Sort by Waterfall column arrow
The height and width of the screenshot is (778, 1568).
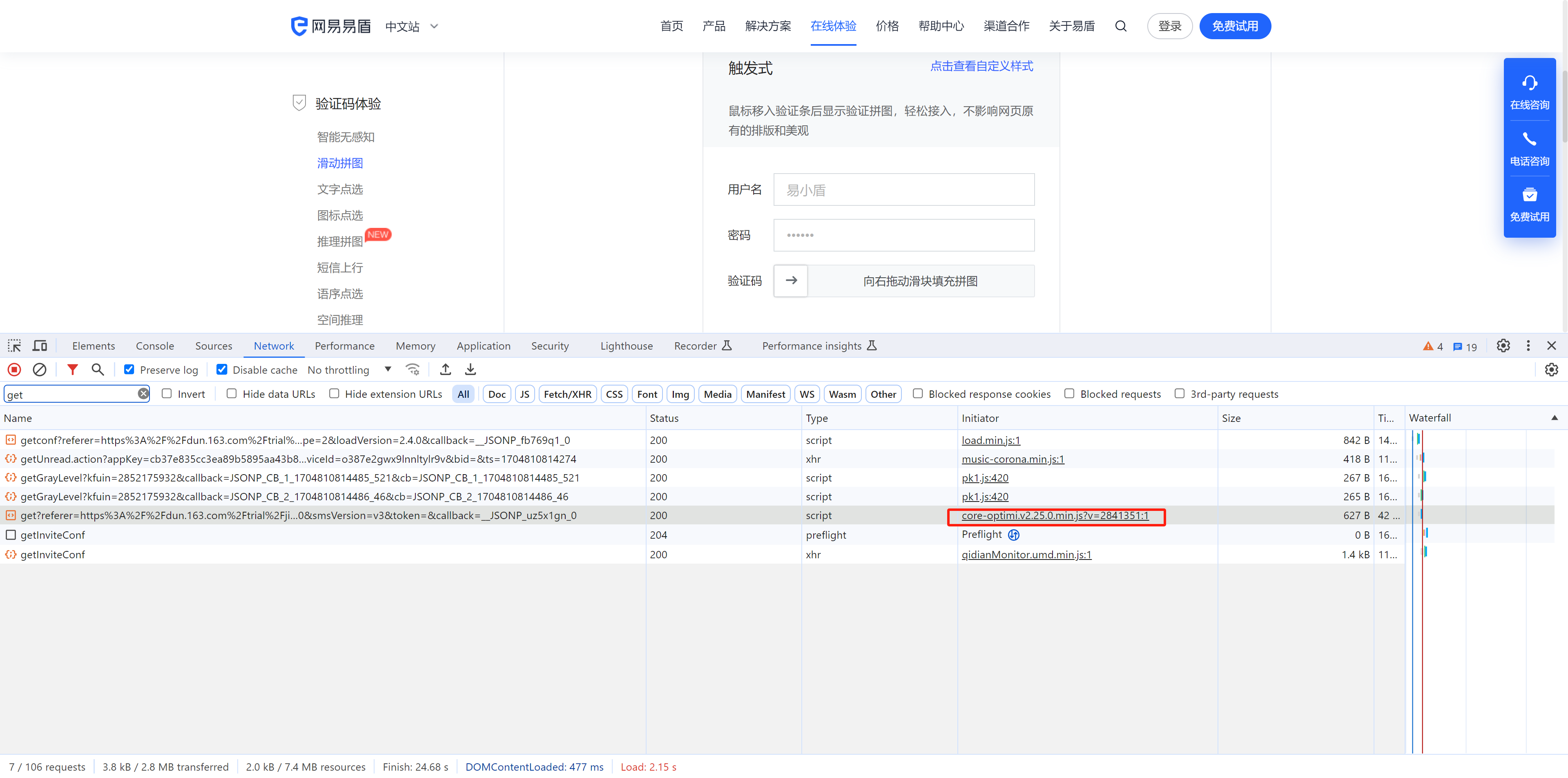click(x=1555, y=418)
